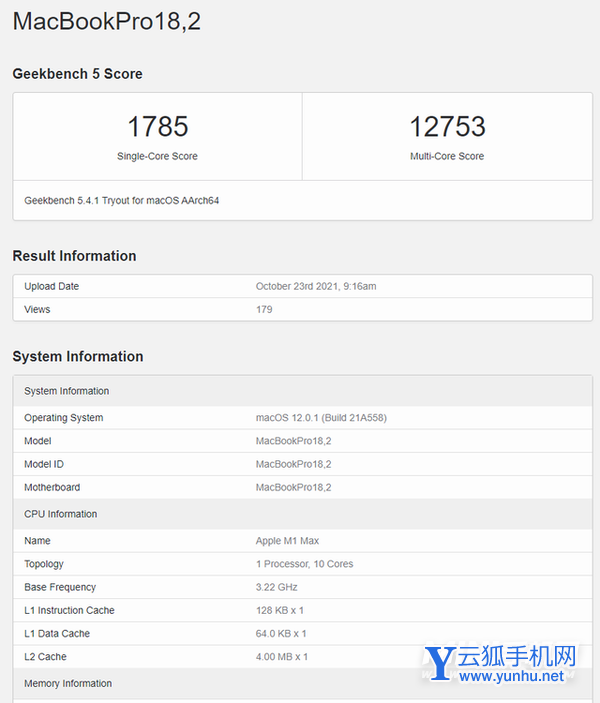Click the large System Information section heading
This screenshot has width=600, height=703.
(78, 356)
